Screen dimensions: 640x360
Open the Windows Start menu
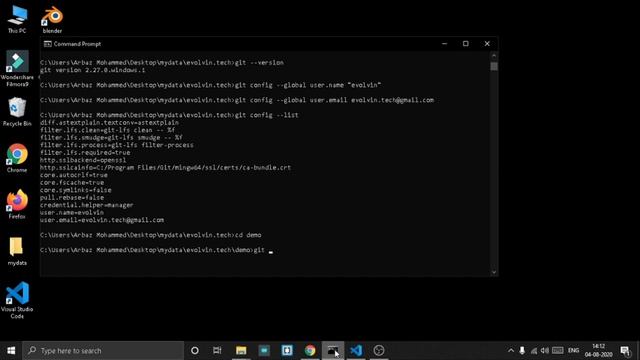click(x=11, y=351)
